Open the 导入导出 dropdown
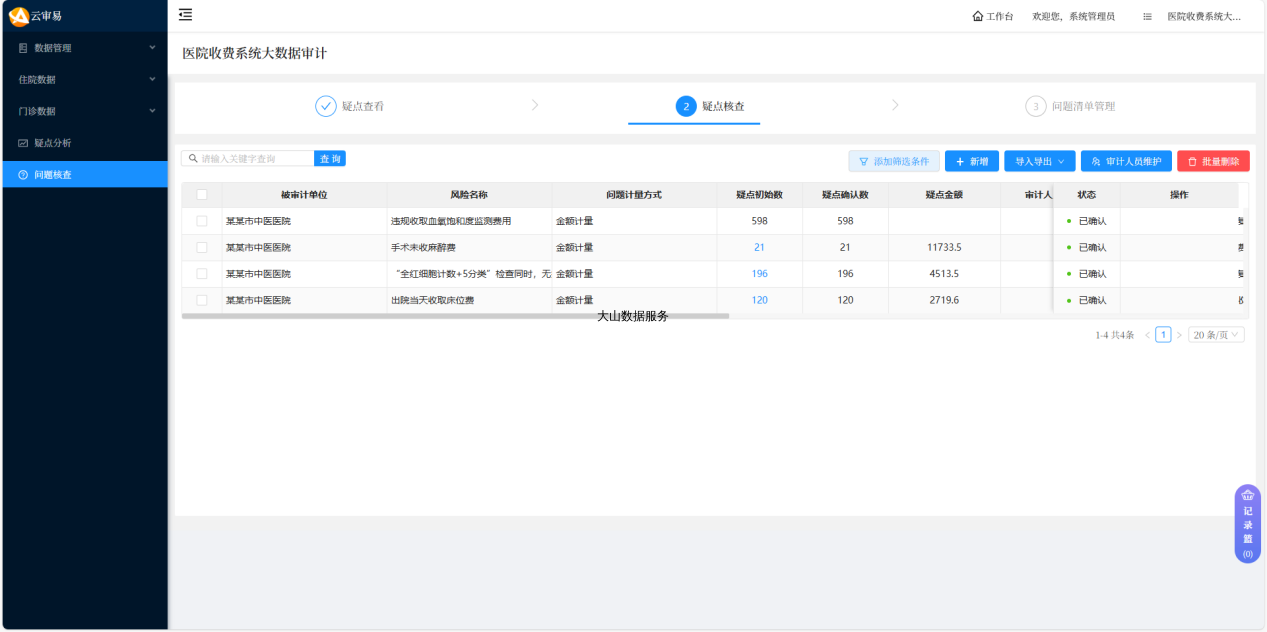The width and height of the screenshot is (1267, 632). [1039, 161]
